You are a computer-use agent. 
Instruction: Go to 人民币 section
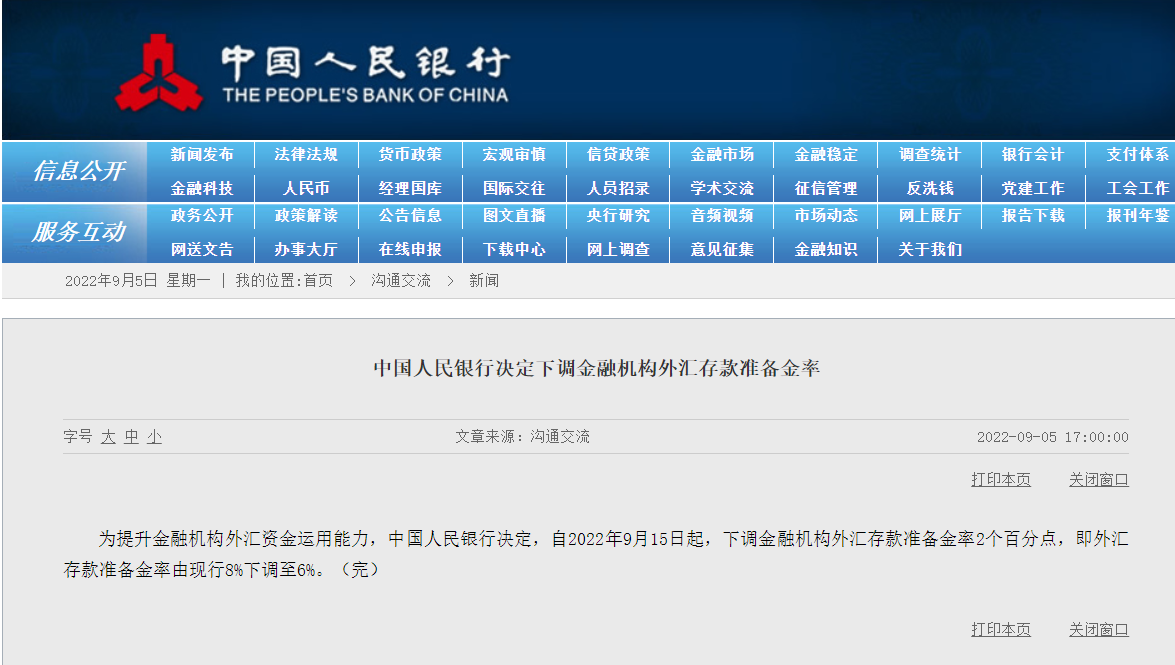tap(306, 188)
